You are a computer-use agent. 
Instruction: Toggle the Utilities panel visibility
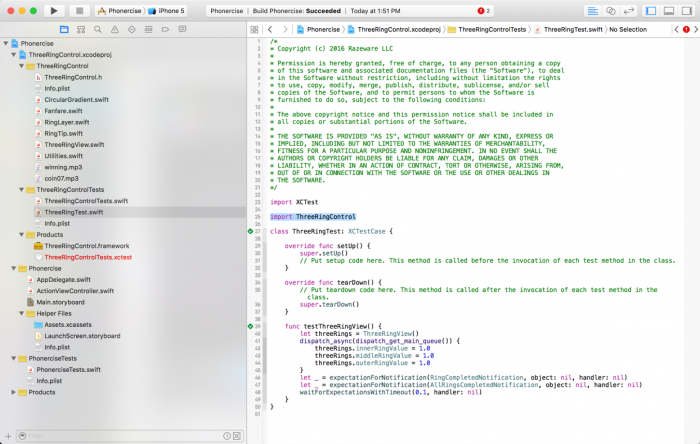click(686, 11)
